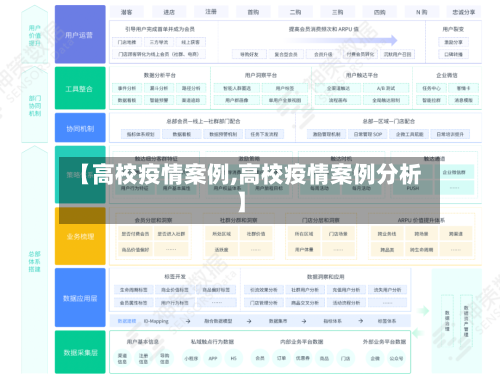Click the 高校疫情案例 overlay title text
Image resolution: width=500 pixels, height=381 pixels.
tap(250, 187)
